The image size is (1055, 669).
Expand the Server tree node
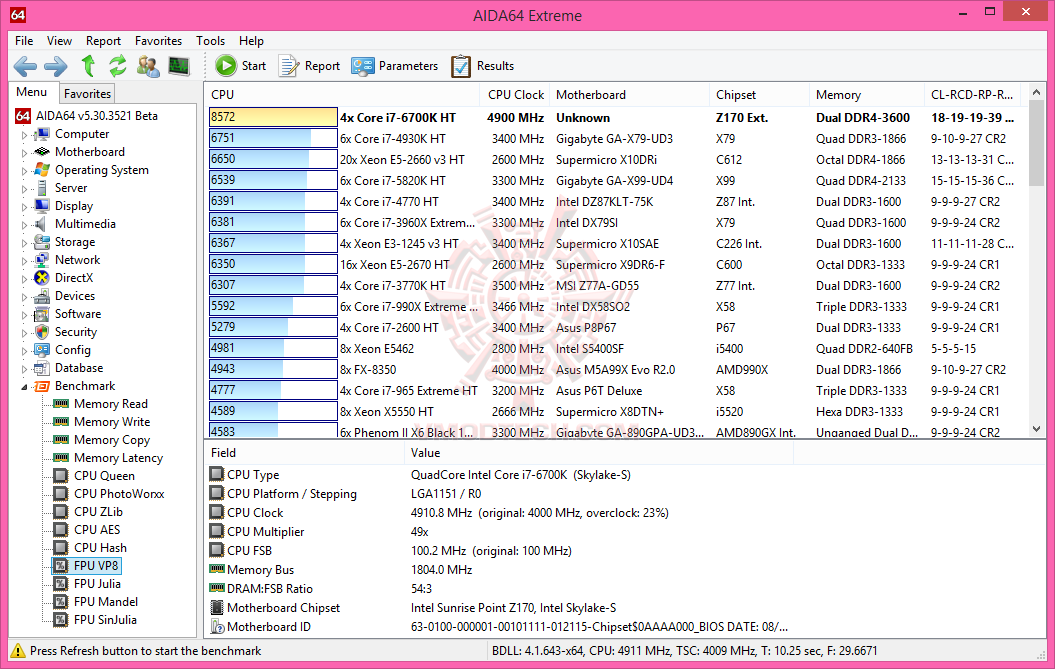(x=25, y=188)
